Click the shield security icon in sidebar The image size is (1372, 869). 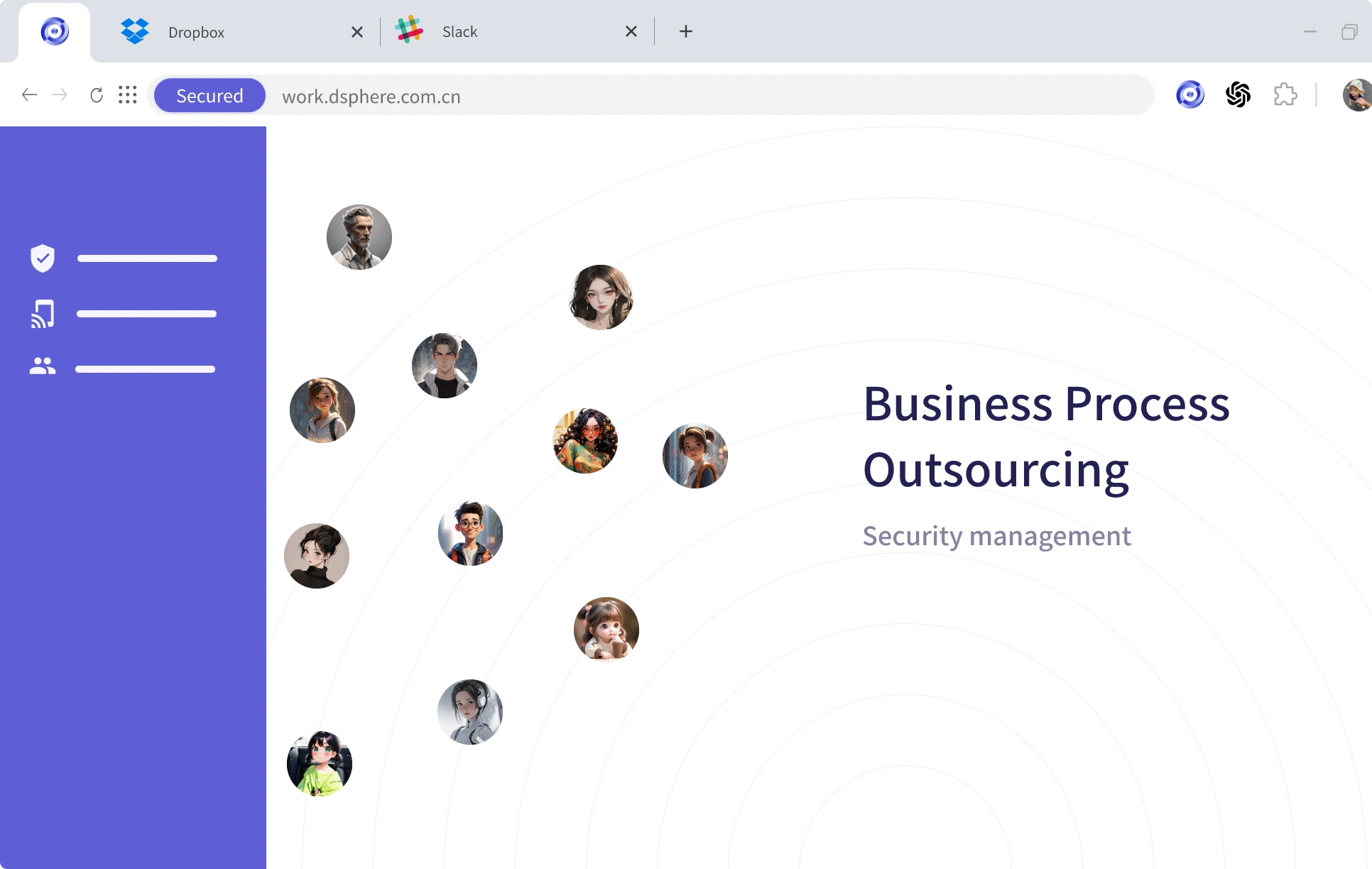click(x=43, y=258)
